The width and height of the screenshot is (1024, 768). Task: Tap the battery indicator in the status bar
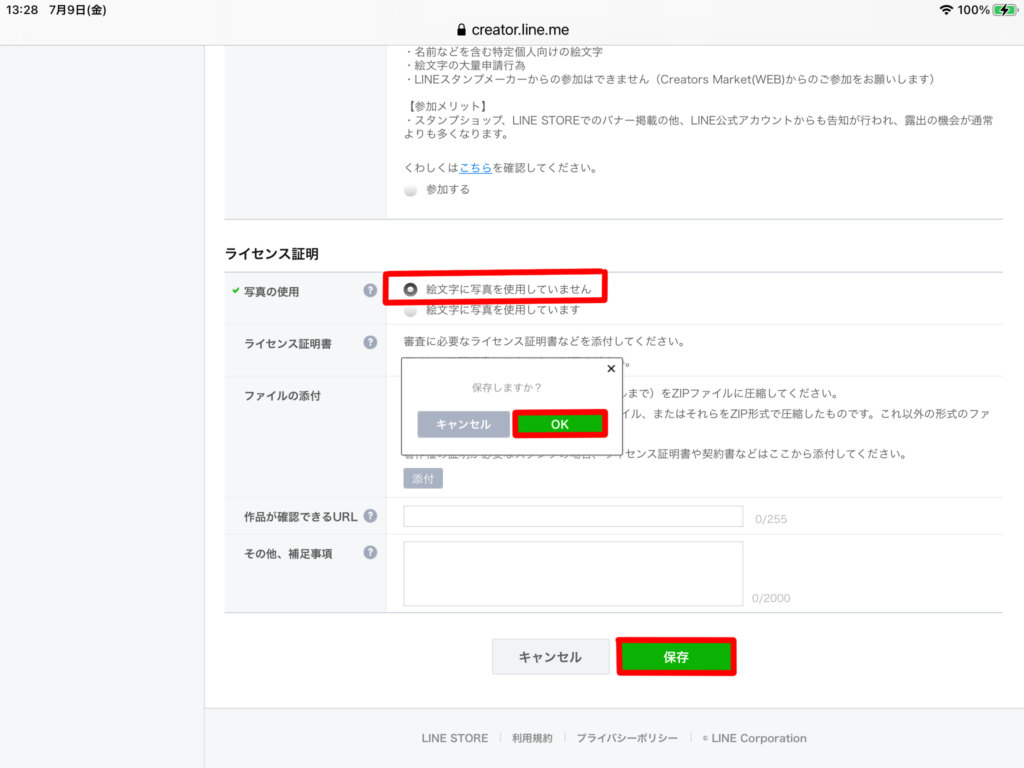pyautogui.click(x=1005, y=8)
